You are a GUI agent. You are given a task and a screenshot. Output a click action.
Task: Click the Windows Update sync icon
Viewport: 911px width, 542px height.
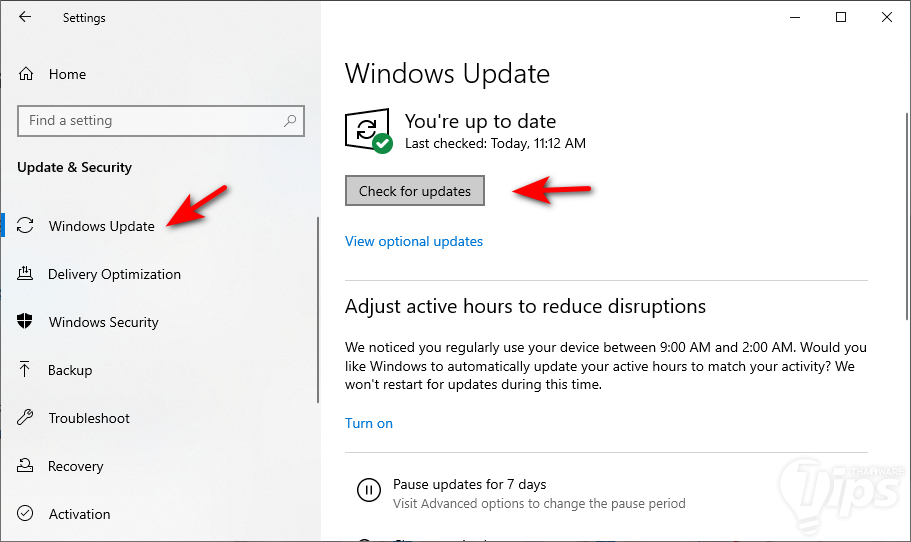[26, 226]
